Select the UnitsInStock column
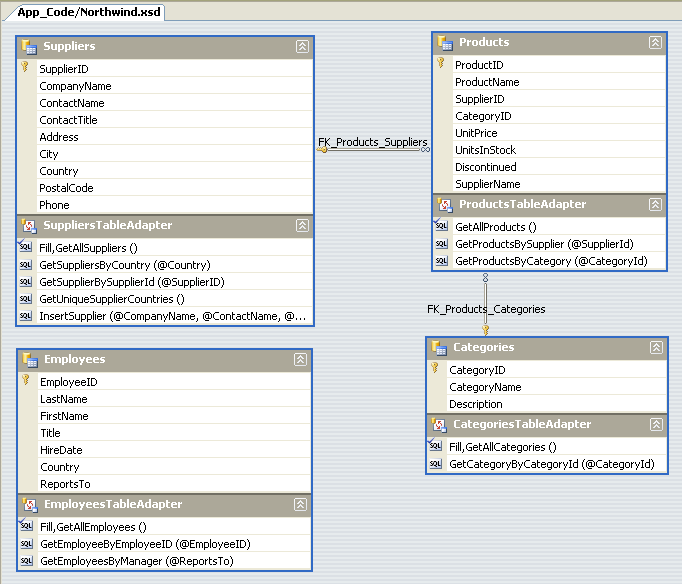682x584 pixels. [559, 150]
